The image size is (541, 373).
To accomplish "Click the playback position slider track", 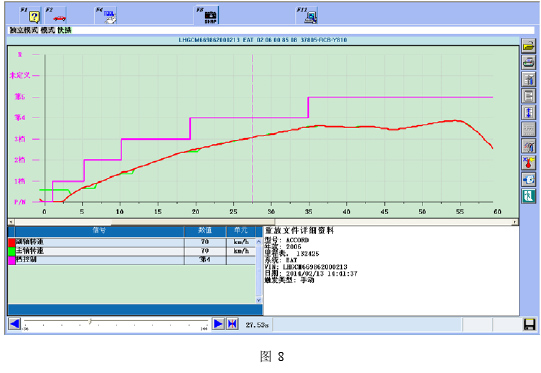I will (x=116, y=321).
